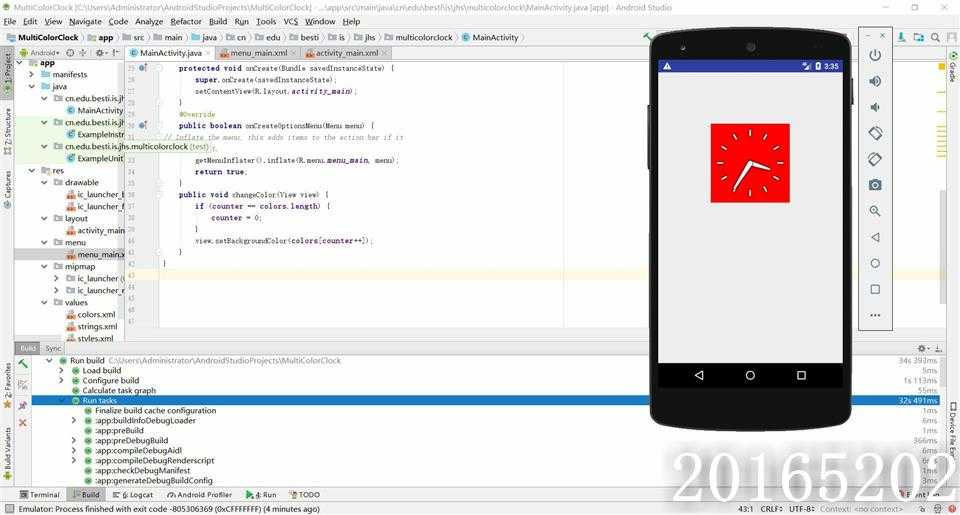Tap the phone's on-screen Home button
The width and height of the screenshot is (960, 515).
pyautogui.click(x=750, y=375)
